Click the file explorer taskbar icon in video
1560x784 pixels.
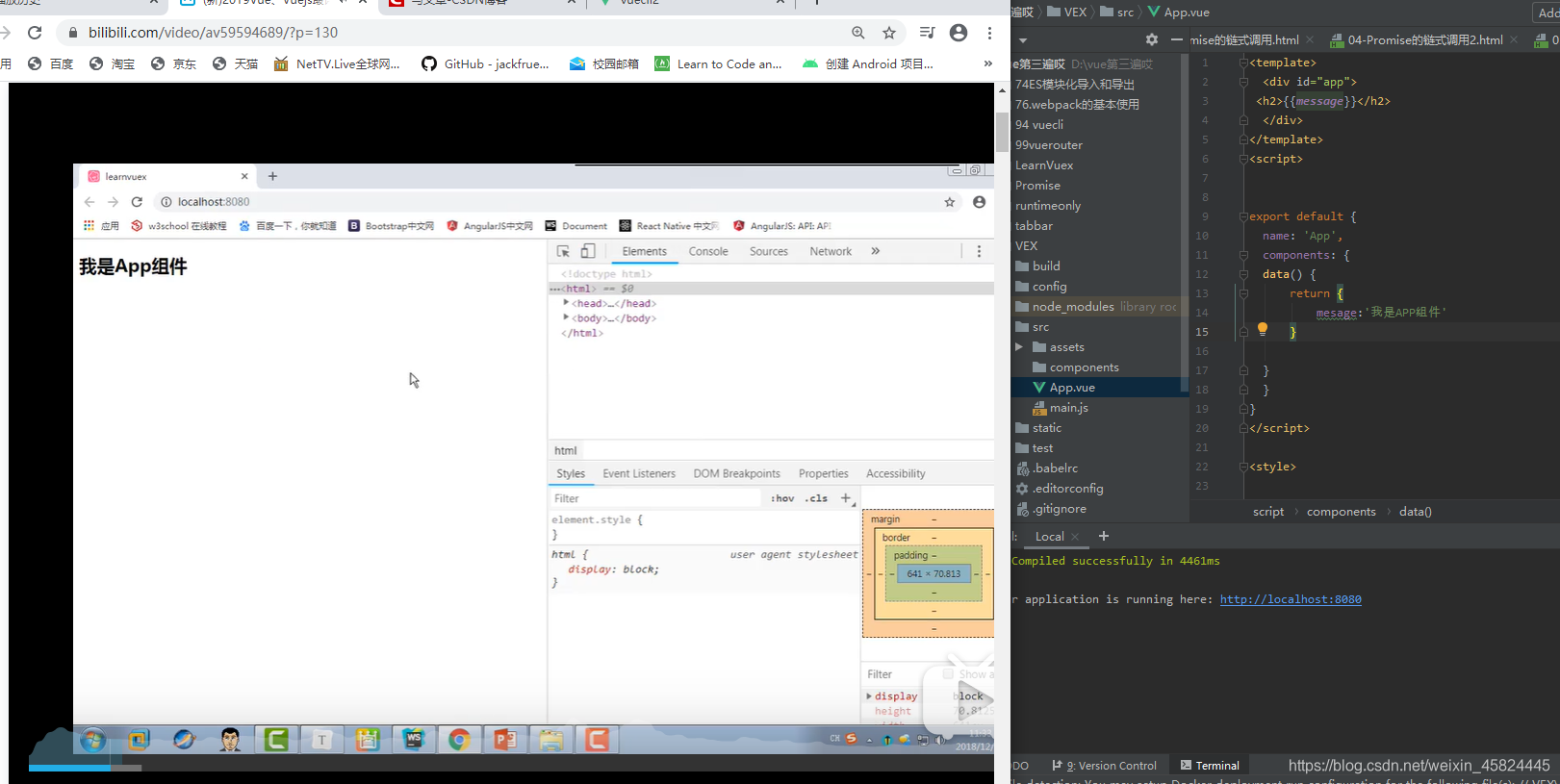[x=550, y=740]
